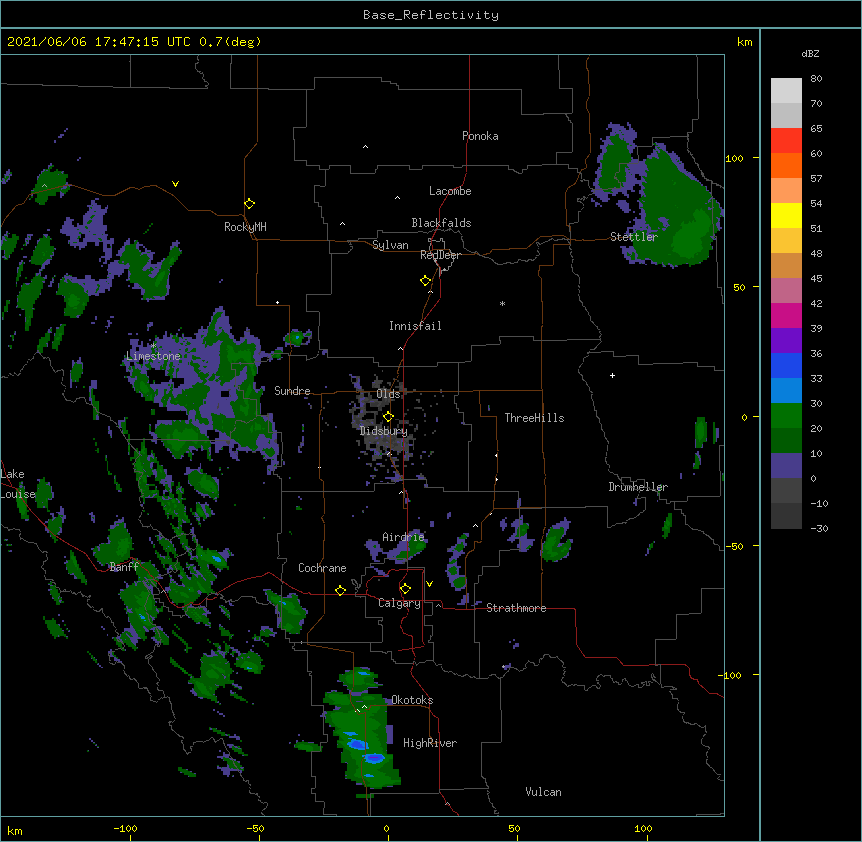
Task: Click the Drumheller label
Action: click(638, 487)
